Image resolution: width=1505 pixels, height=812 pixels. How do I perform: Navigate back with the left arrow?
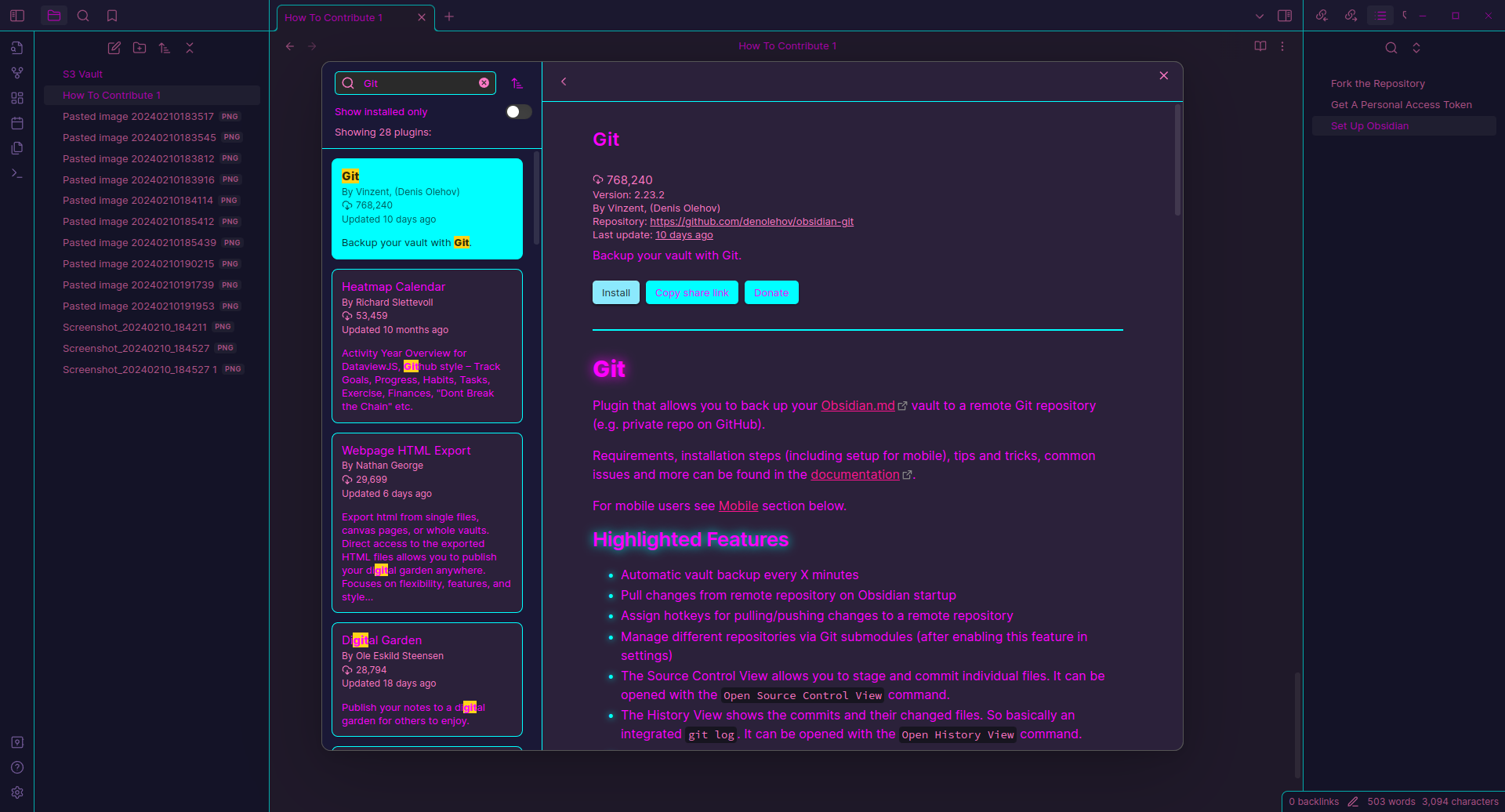click(x=290, y=46)
